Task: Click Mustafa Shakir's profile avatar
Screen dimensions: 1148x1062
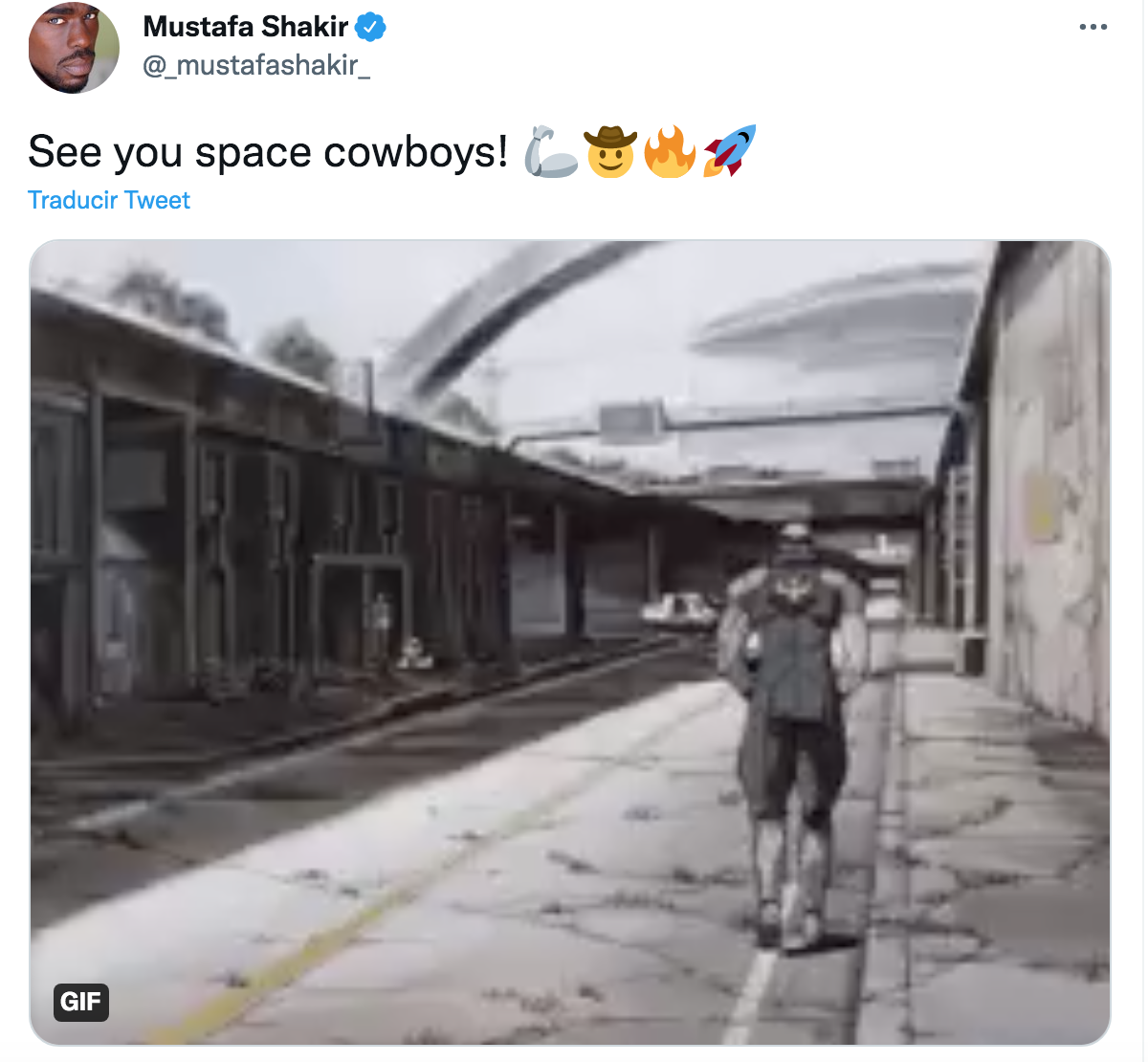Action: 74,48
